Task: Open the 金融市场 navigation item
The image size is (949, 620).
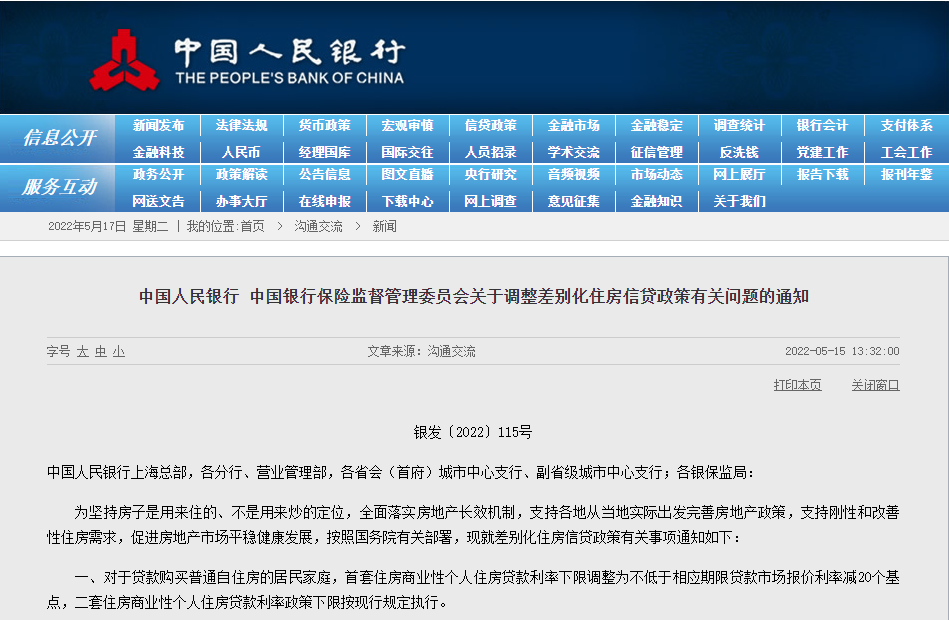Action: click(573, 126)
